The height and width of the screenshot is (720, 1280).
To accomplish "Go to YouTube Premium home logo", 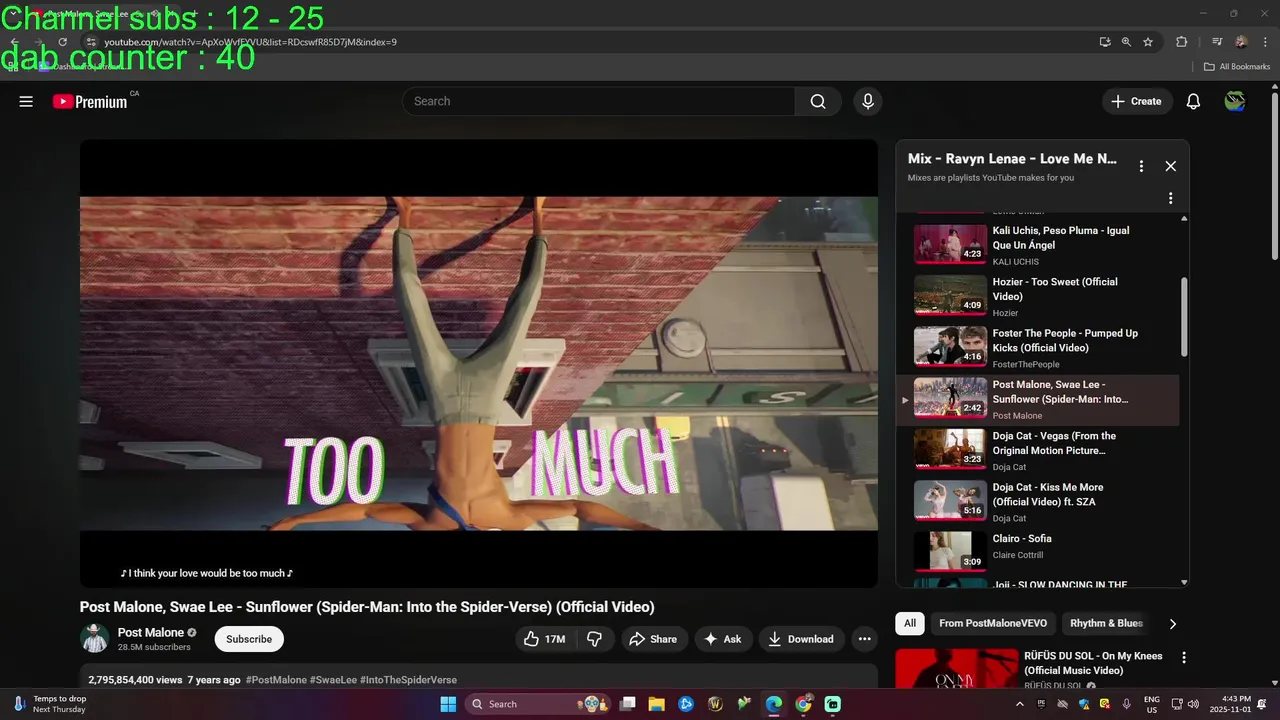I will [x=91, y=101].
